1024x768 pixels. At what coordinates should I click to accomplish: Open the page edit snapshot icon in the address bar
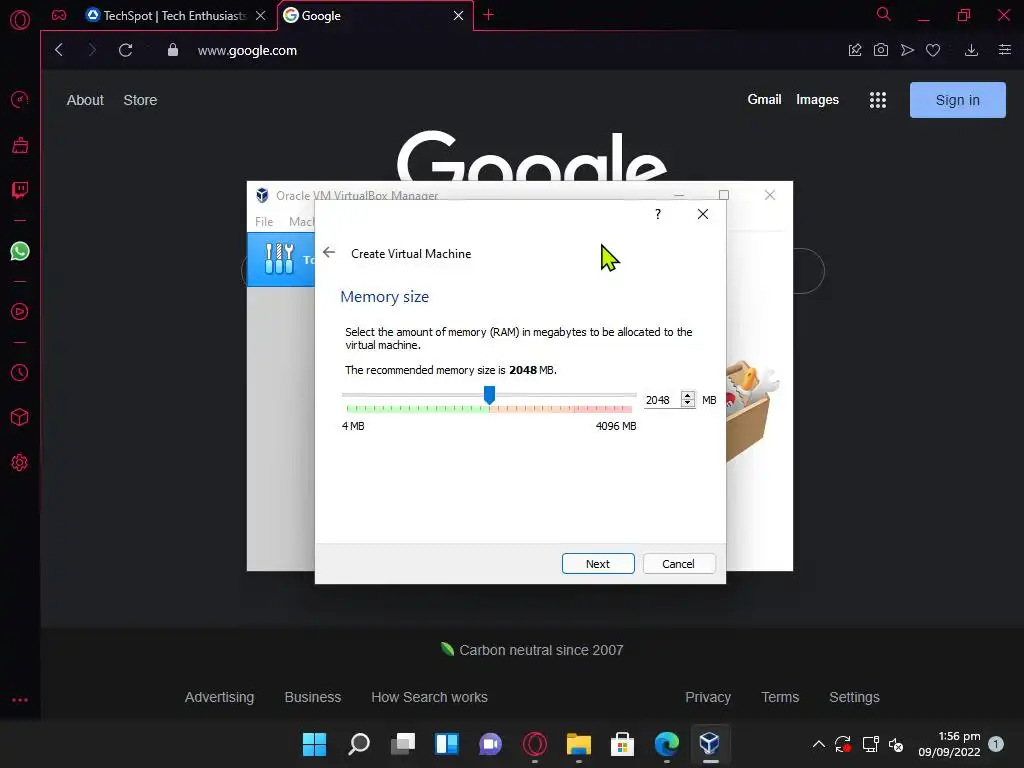(x=855, y=50)
